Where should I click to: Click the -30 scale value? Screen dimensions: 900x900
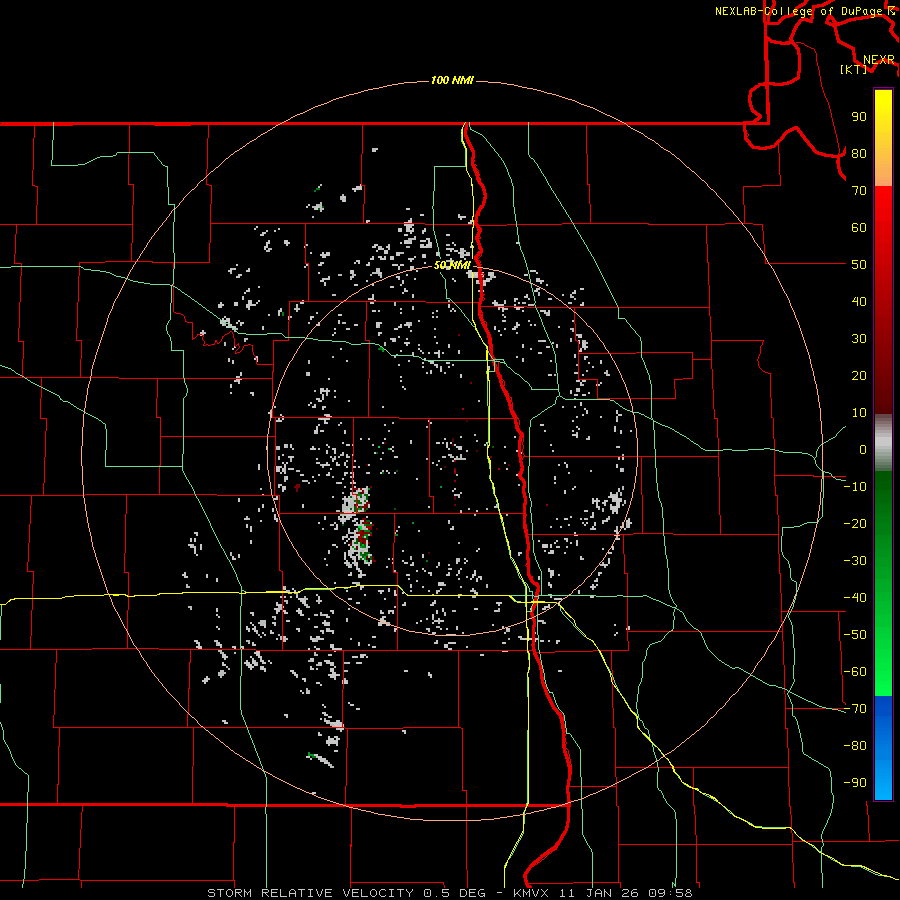click(855, 561)
